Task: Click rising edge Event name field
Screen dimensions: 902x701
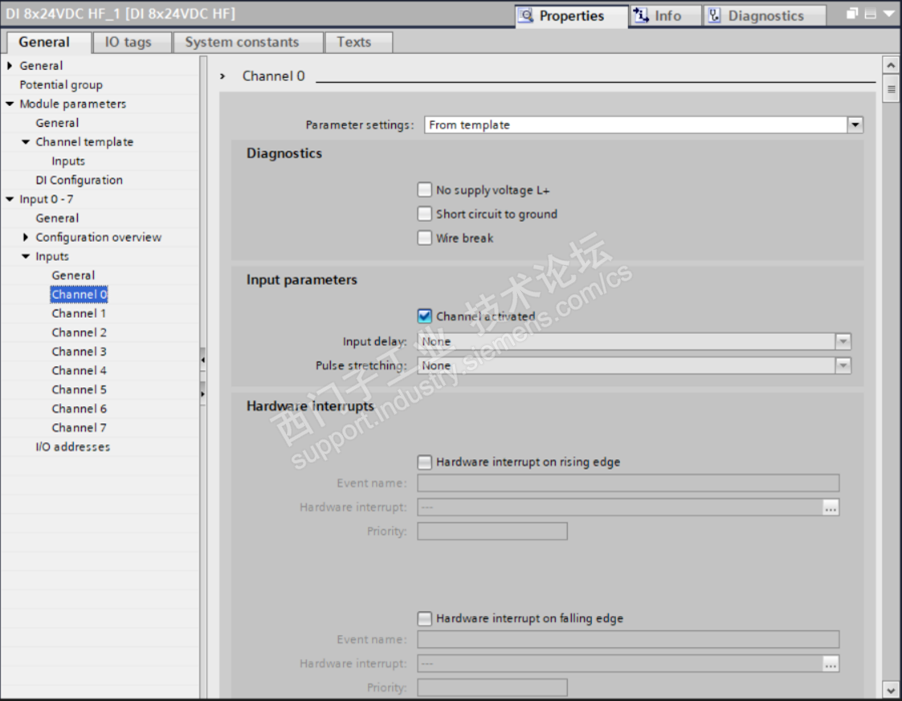Action: tap(628, 483)
